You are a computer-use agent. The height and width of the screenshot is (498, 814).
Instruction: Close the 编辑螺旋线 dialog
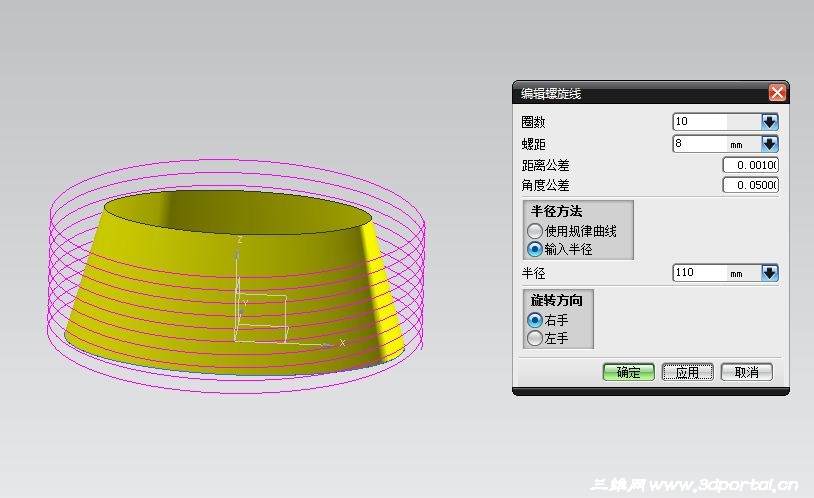tap(777, 93)
